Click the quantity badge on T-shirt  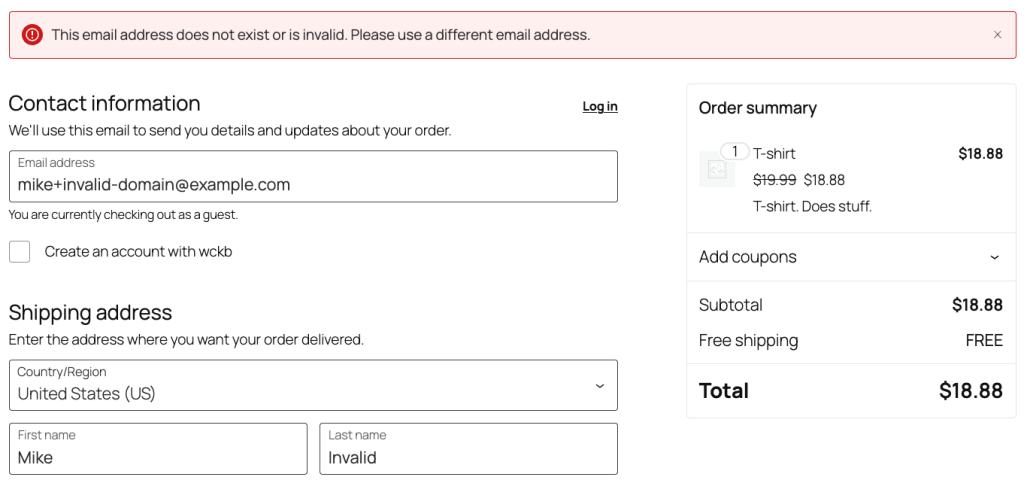click(x=735, y=152)
